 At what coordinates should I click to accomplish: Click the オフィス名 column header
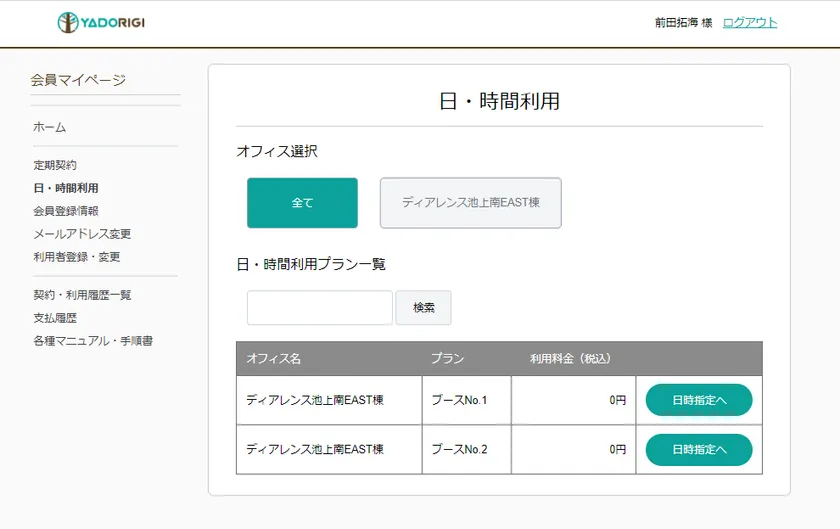click(x=273, y=358)
